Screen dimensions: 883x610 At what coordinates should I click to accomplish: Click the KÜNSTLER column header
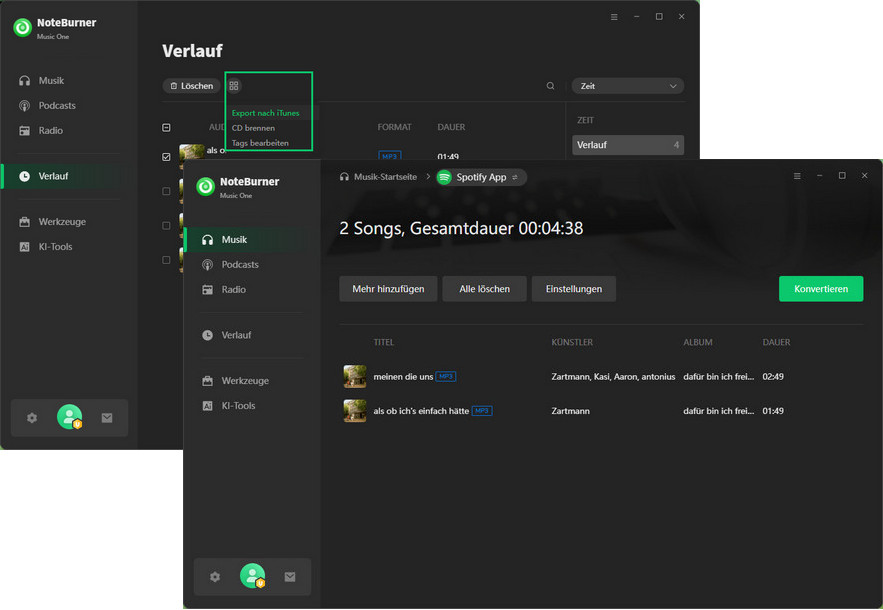[572, 342]
